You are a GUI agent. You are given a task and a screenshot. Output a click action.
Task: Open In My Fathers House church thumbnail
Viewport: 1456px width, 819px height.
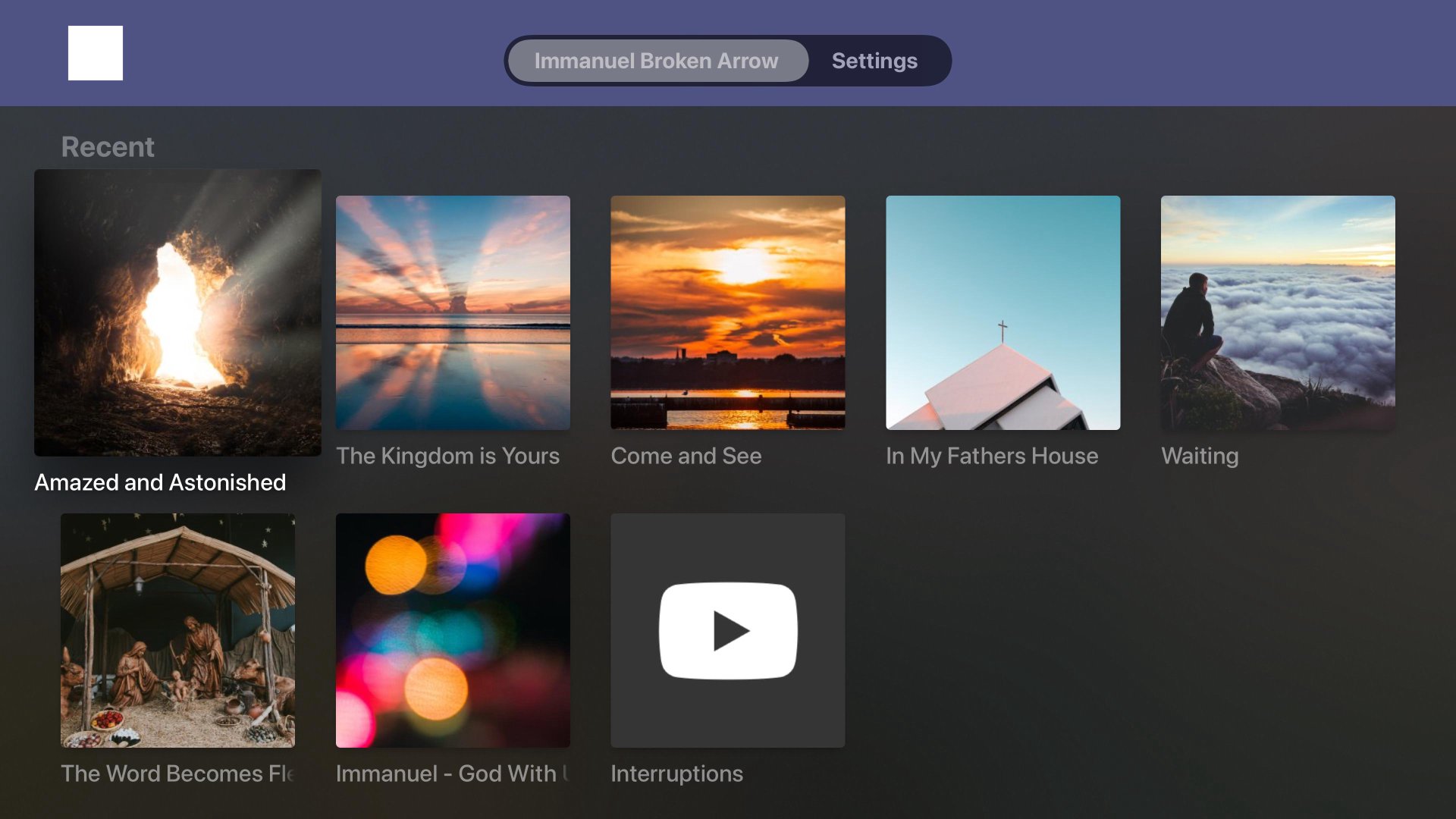point(1003,312)
